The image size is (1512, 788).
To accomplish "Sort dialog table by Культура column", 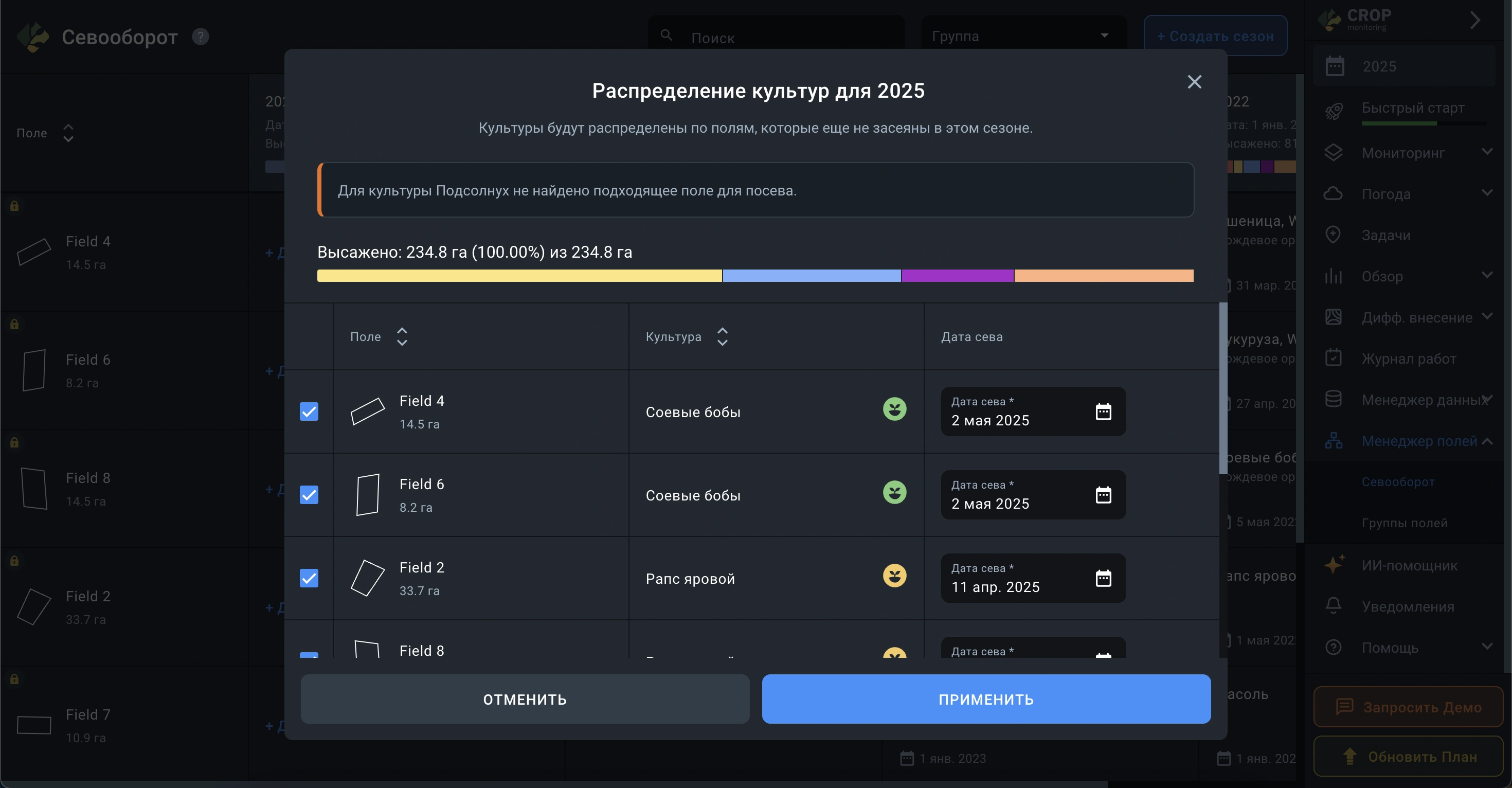I will [x=722, y=336].
